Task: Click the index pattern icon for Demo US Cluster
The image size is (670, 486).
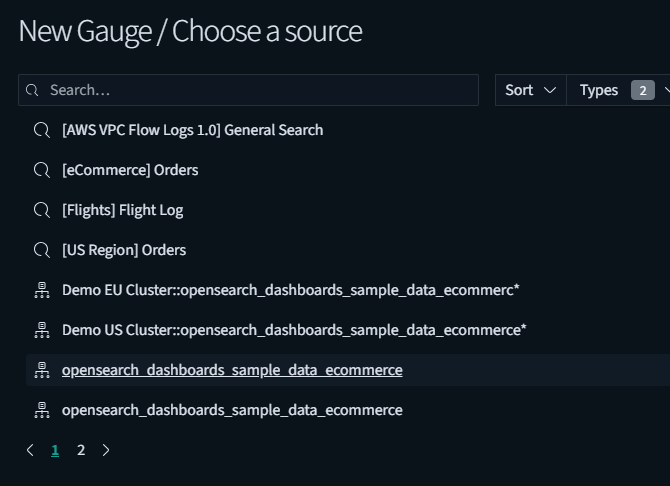Action: coord(42,330)
